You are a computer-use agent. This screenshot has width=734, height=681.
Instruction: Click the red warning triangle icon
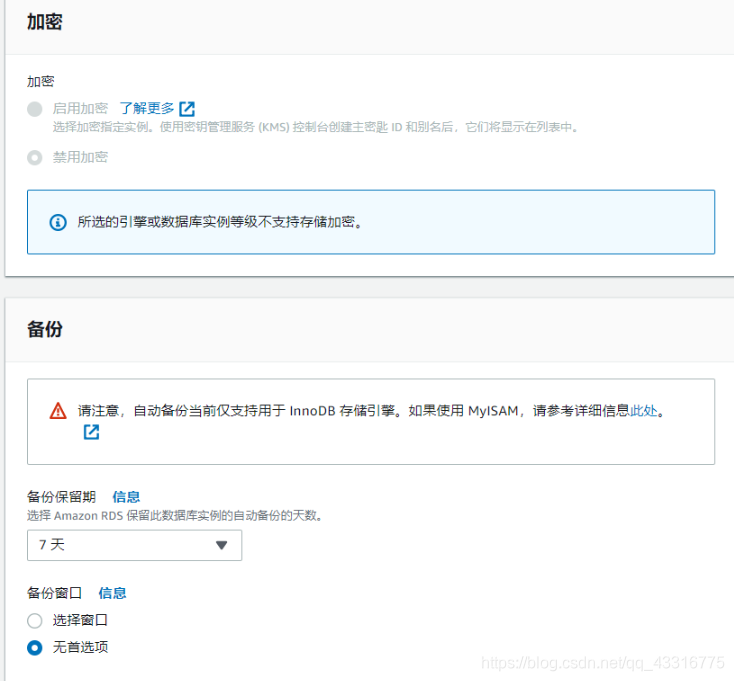click(58, 411)
